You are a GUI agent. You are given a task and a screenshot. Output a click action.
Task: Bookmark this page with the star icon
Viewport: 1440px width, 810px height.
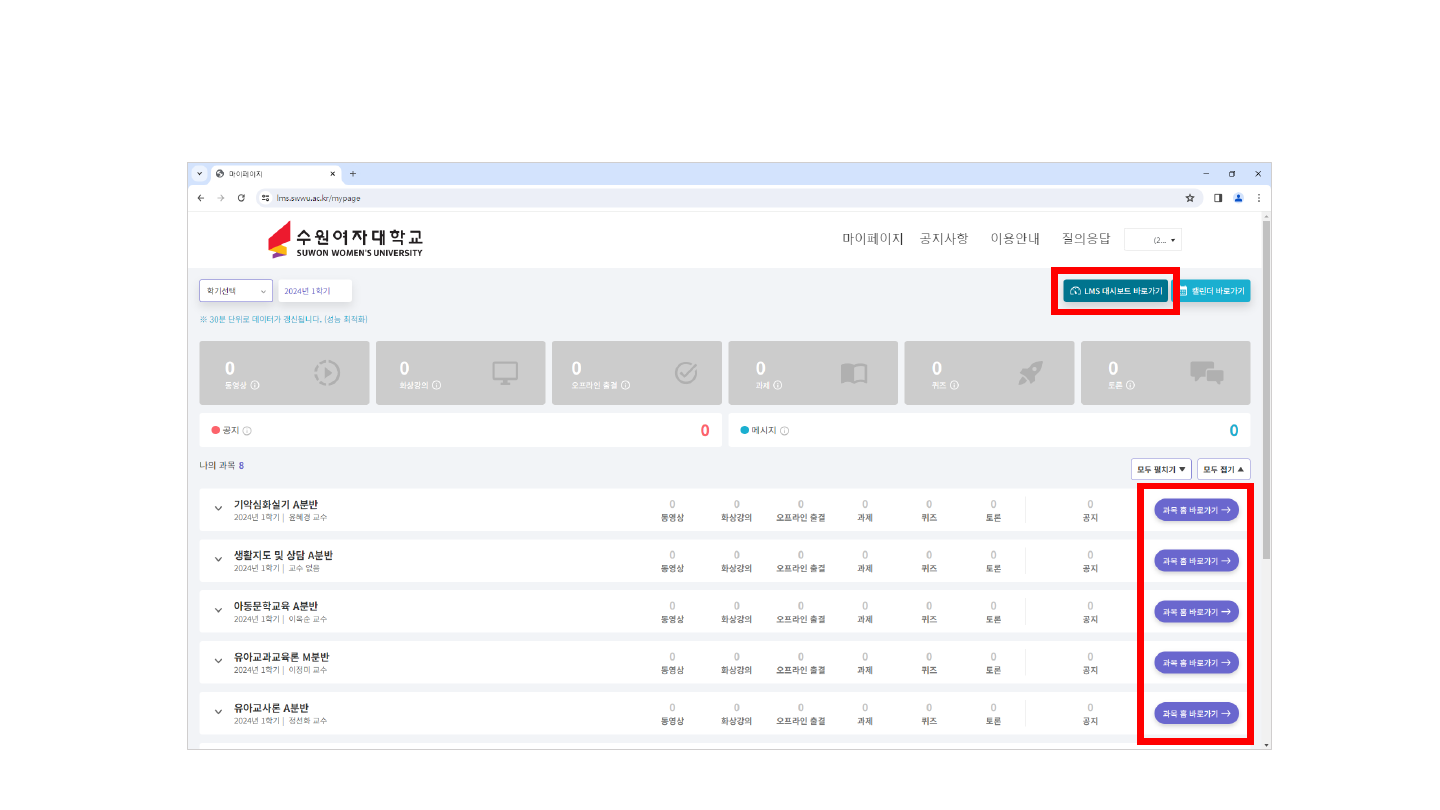pyautogui.click(x=1190, y=198)
